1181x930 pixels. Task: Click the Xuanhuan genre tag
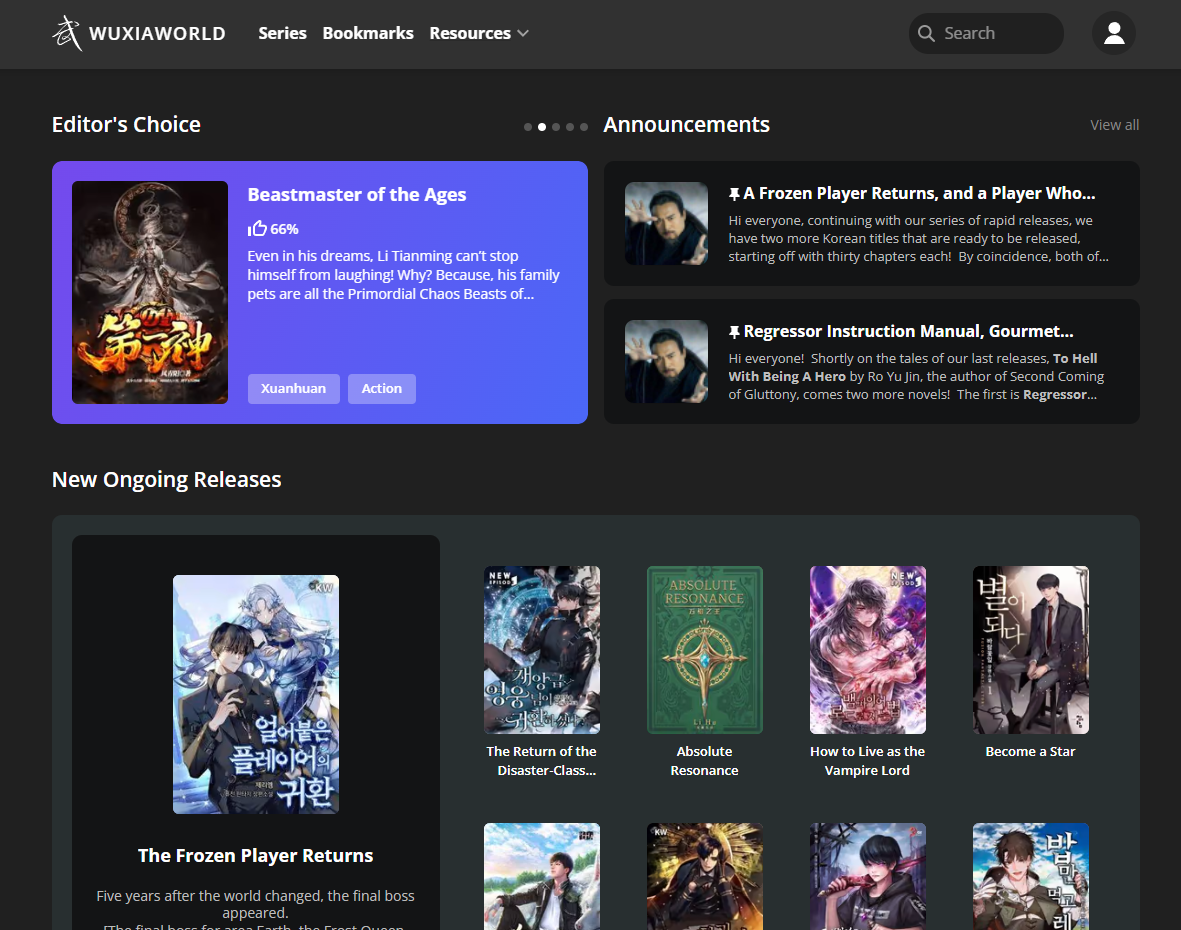(294, 388)
